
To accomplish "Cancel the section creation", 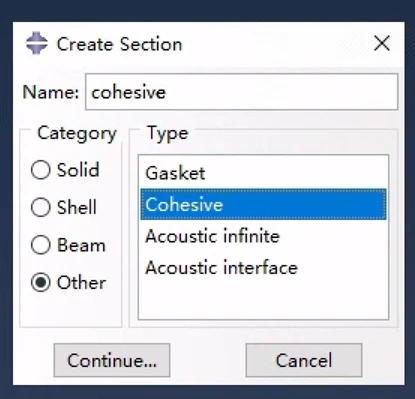I will [x=304, y=360].
